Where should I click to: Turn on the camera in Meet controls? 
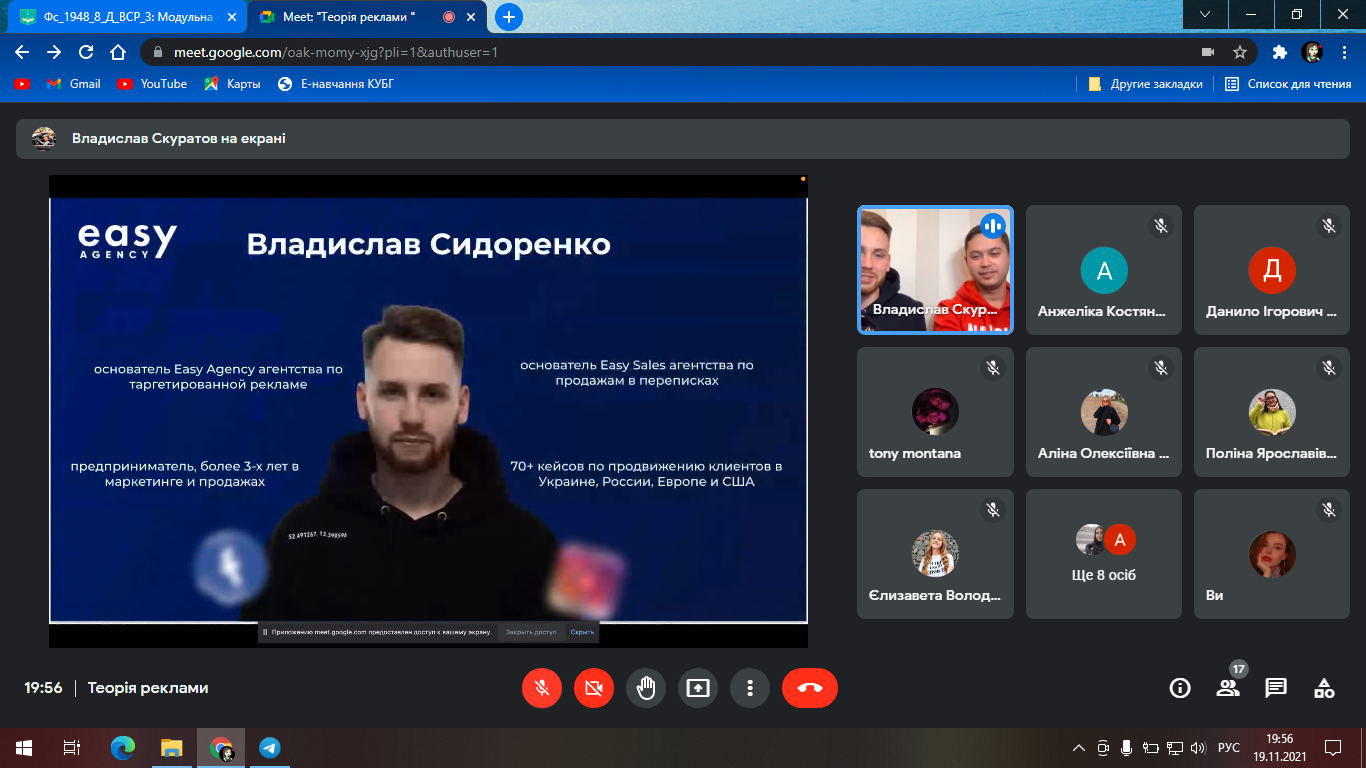[594, 688]
